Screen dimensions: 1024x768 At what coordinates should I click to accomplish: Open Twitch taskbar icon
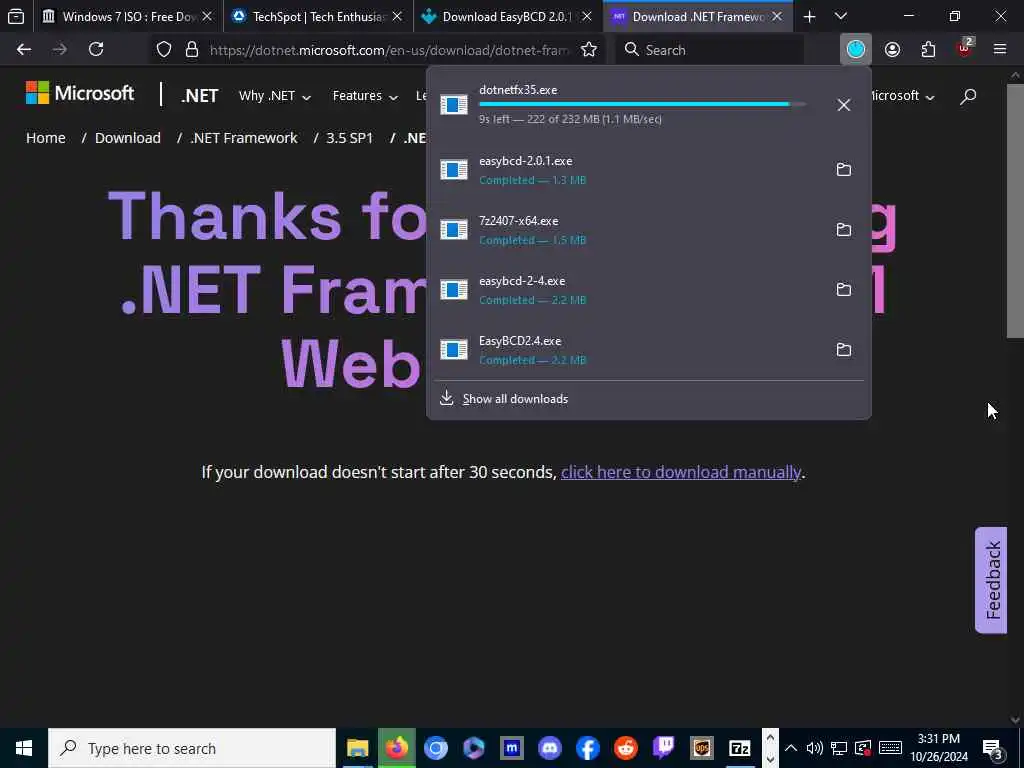pyautogui.click(x=664, y=748)
